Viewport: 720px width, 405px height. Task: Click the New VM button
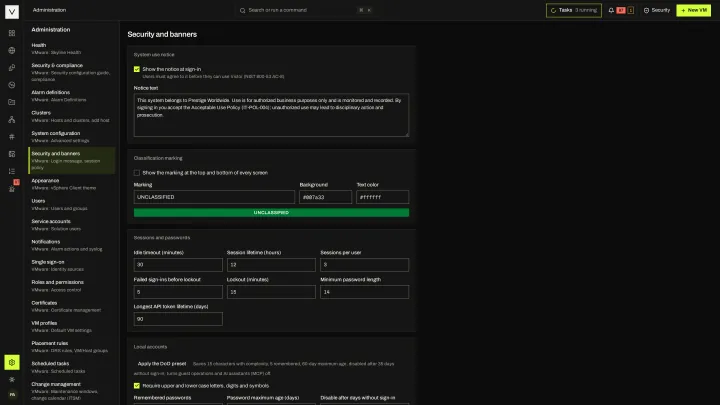point(693,10)
